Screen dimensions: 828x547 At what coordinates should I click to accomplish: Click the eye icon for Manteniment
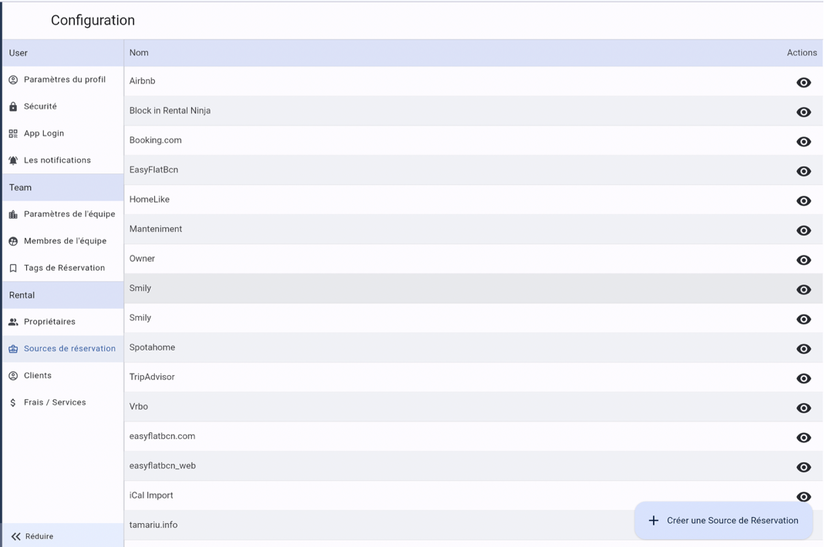(803, 230)
